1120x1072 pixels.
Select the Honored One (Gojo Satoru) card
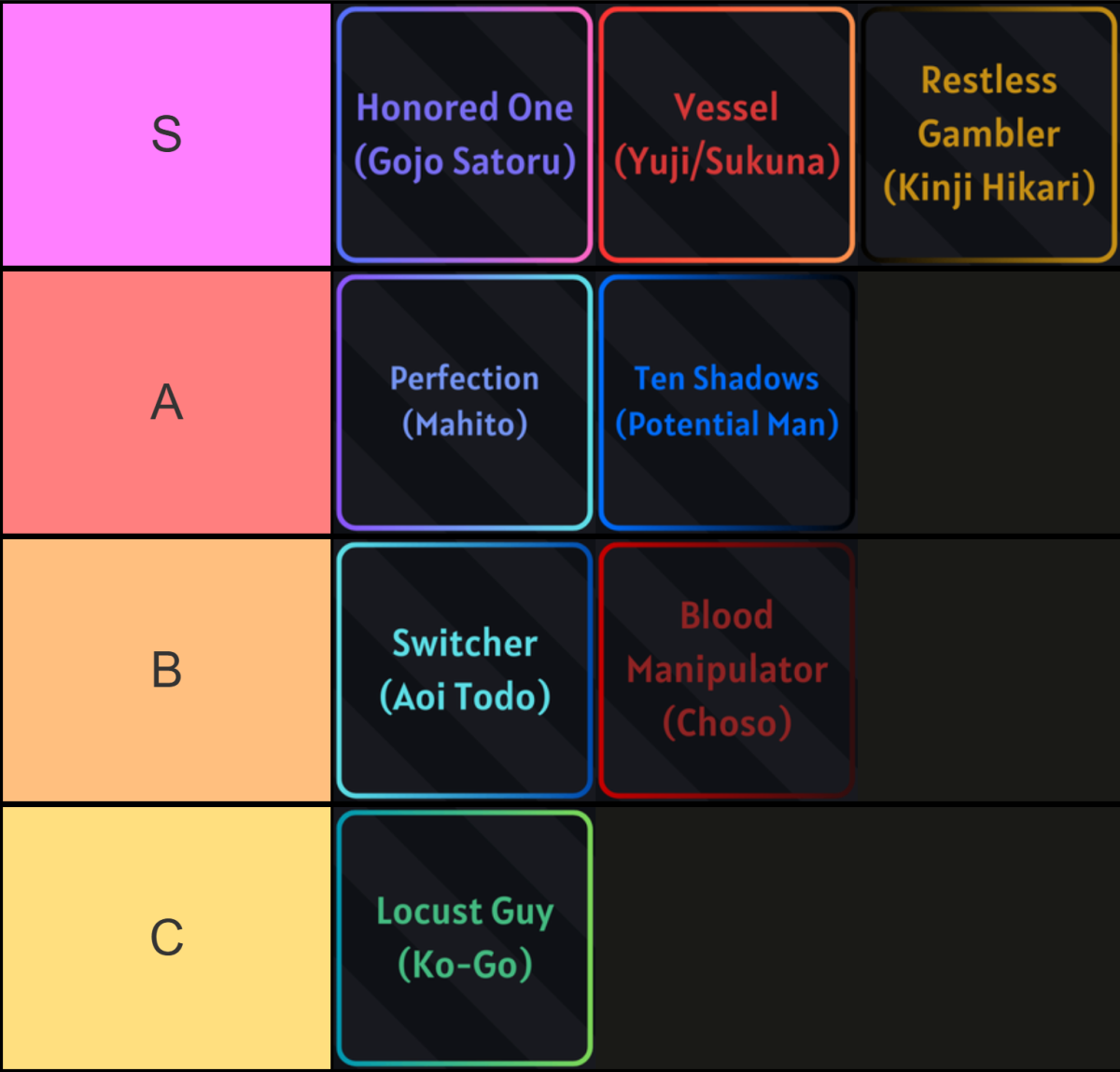[x=465, y=134]
